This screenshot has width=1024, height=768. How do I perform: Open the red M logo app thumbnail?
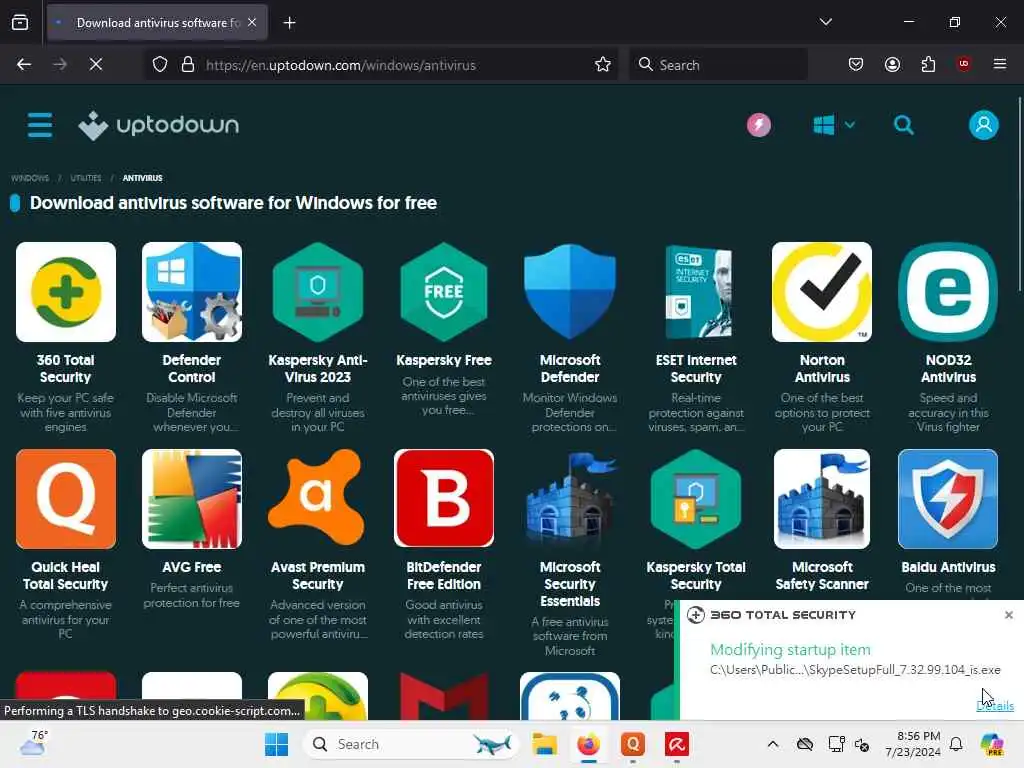[444, 696]
